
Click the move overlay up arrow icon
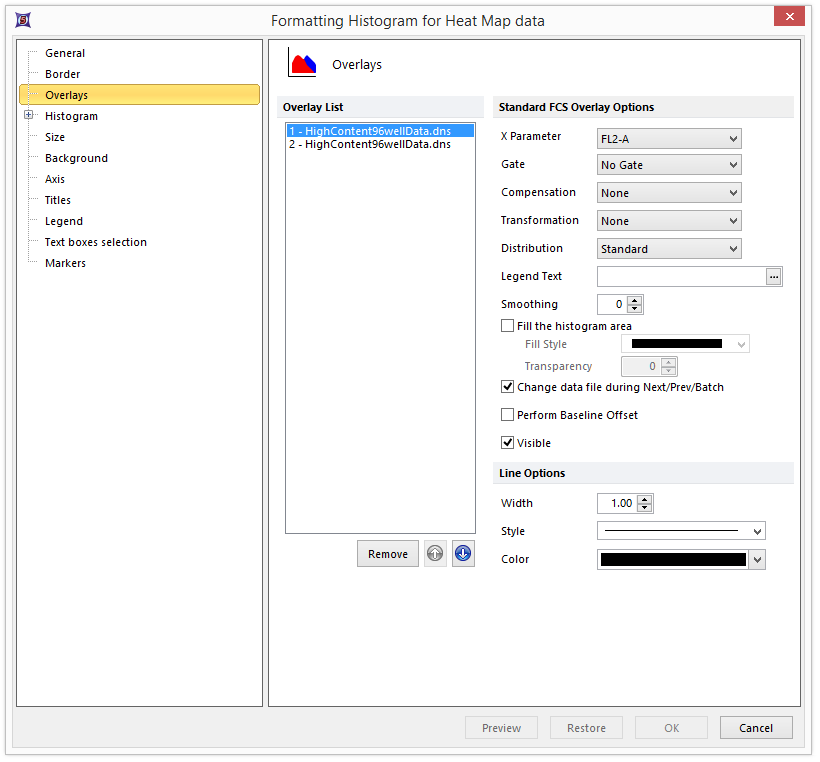[x=435, y=554]
